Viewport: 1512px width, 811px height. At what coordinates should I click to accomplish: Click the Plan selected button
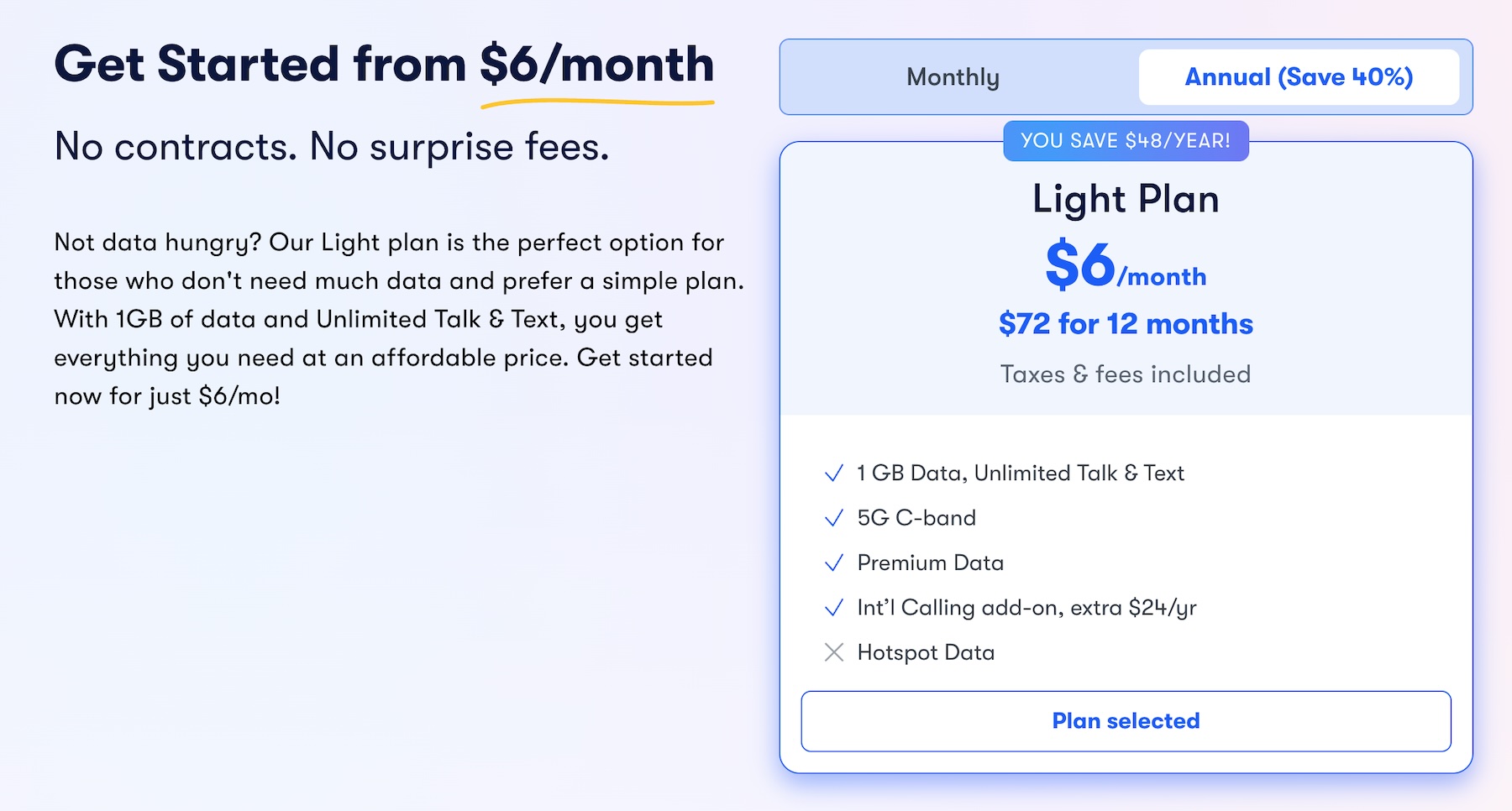(1126, 720)
